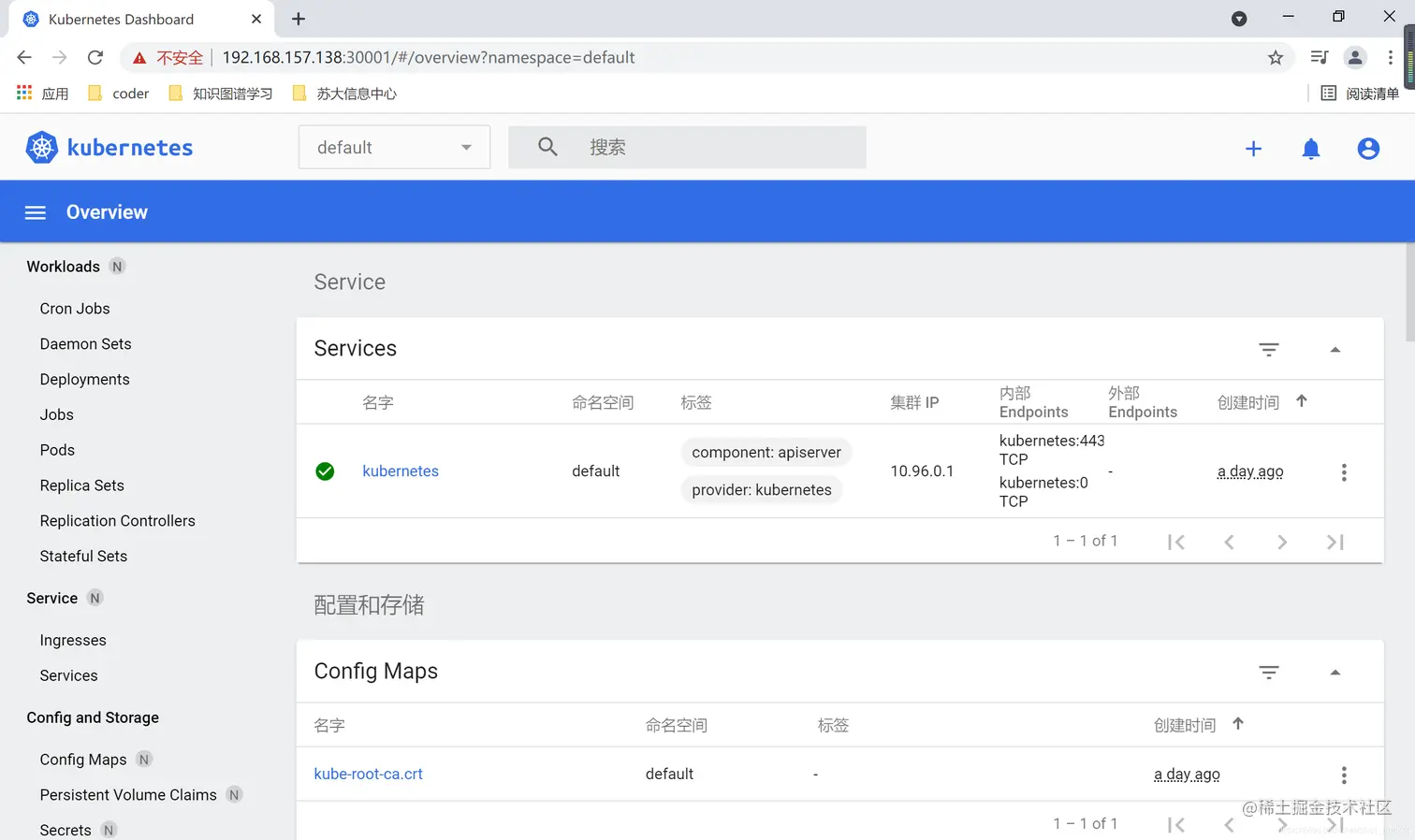The width and height of the screenshot is (1415, 840).
Task: Open actions menu for kube-root-ca.crt row
Action: (1344, 775)
